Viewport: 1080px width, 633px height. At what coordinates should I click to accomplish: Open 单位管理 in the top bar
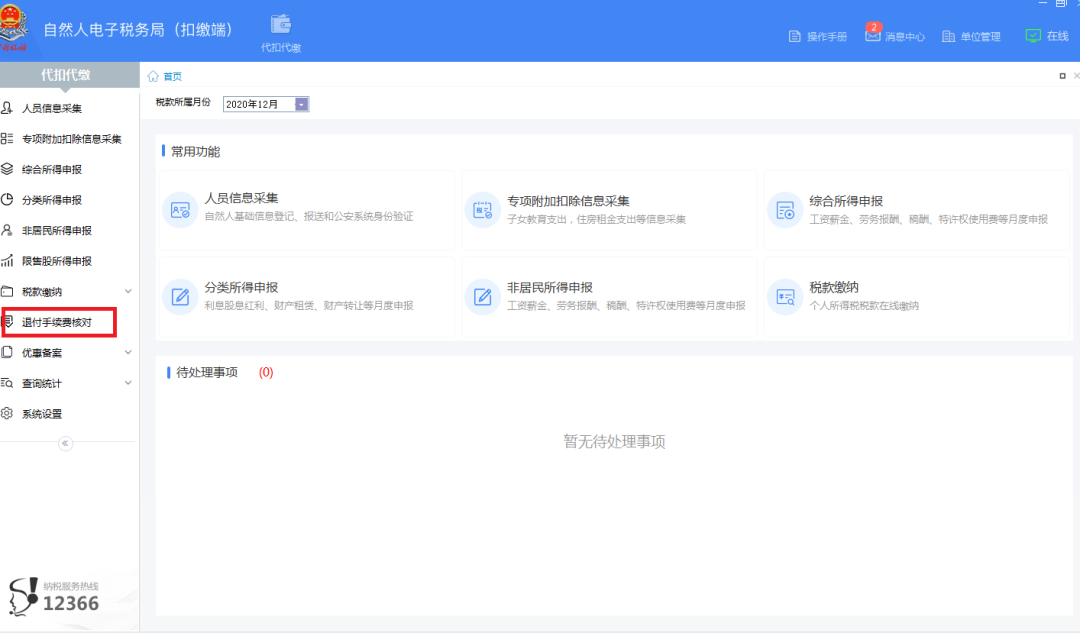[970, 36]
